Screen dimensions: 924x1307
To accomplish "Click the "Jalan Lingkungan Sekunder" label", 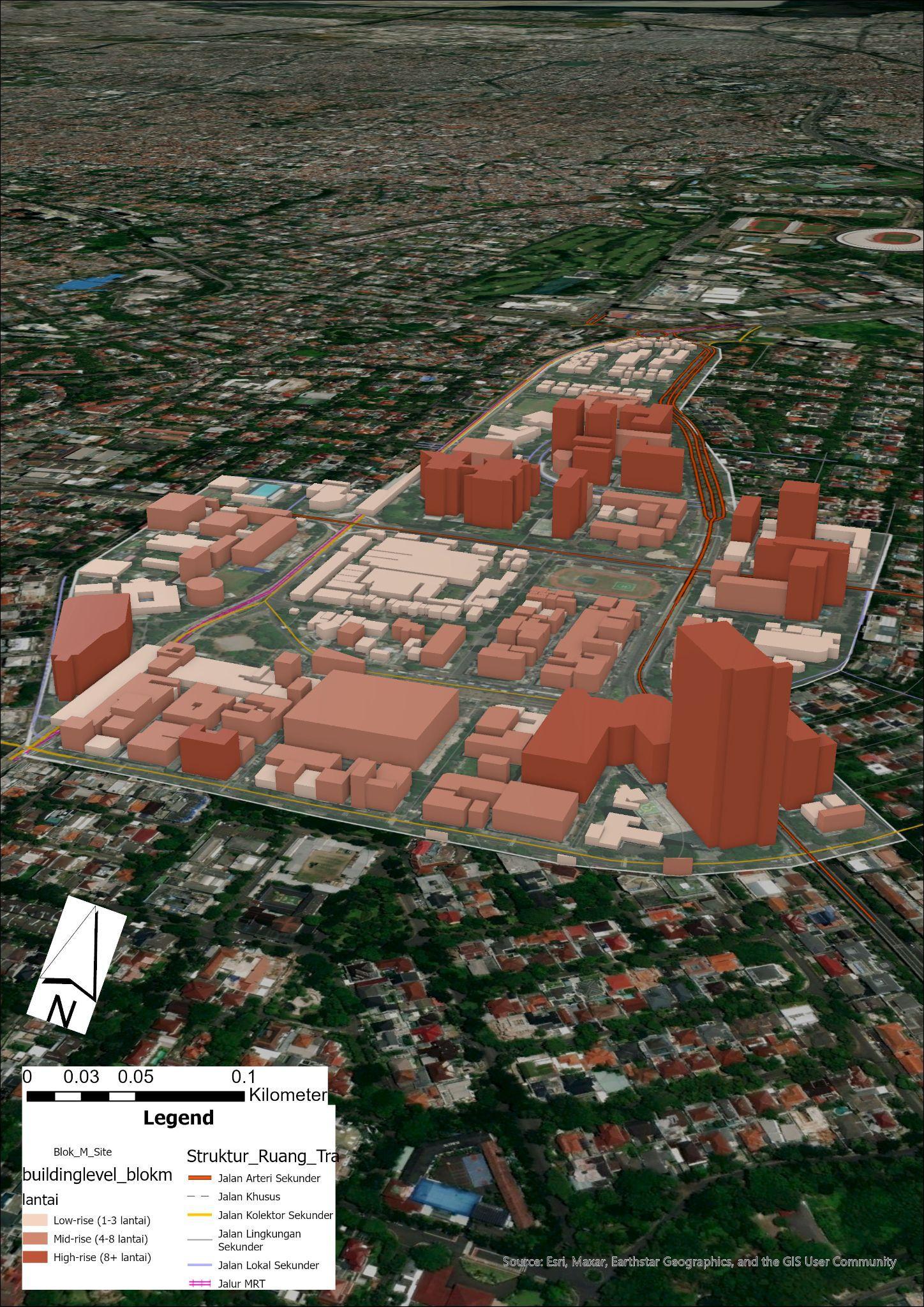I will (x=260, y=1240).
